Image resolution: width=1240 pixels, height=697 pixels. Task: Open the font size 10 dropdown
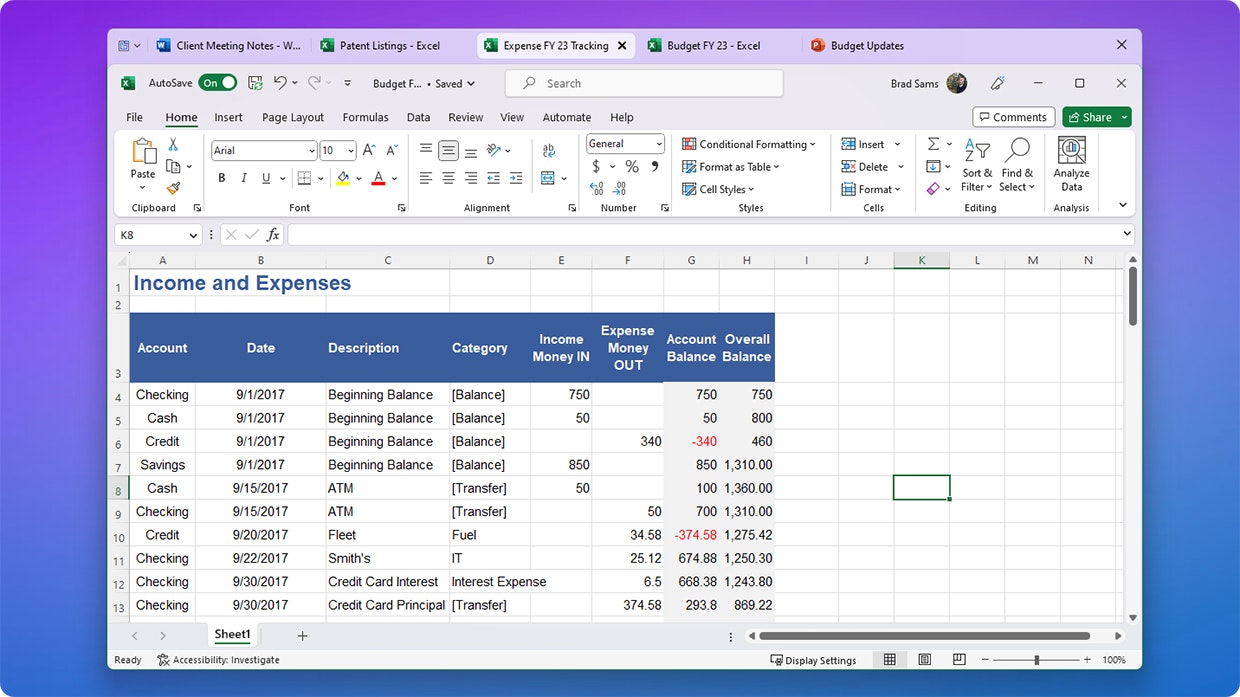pyautogui.click(x=351, y=151)
